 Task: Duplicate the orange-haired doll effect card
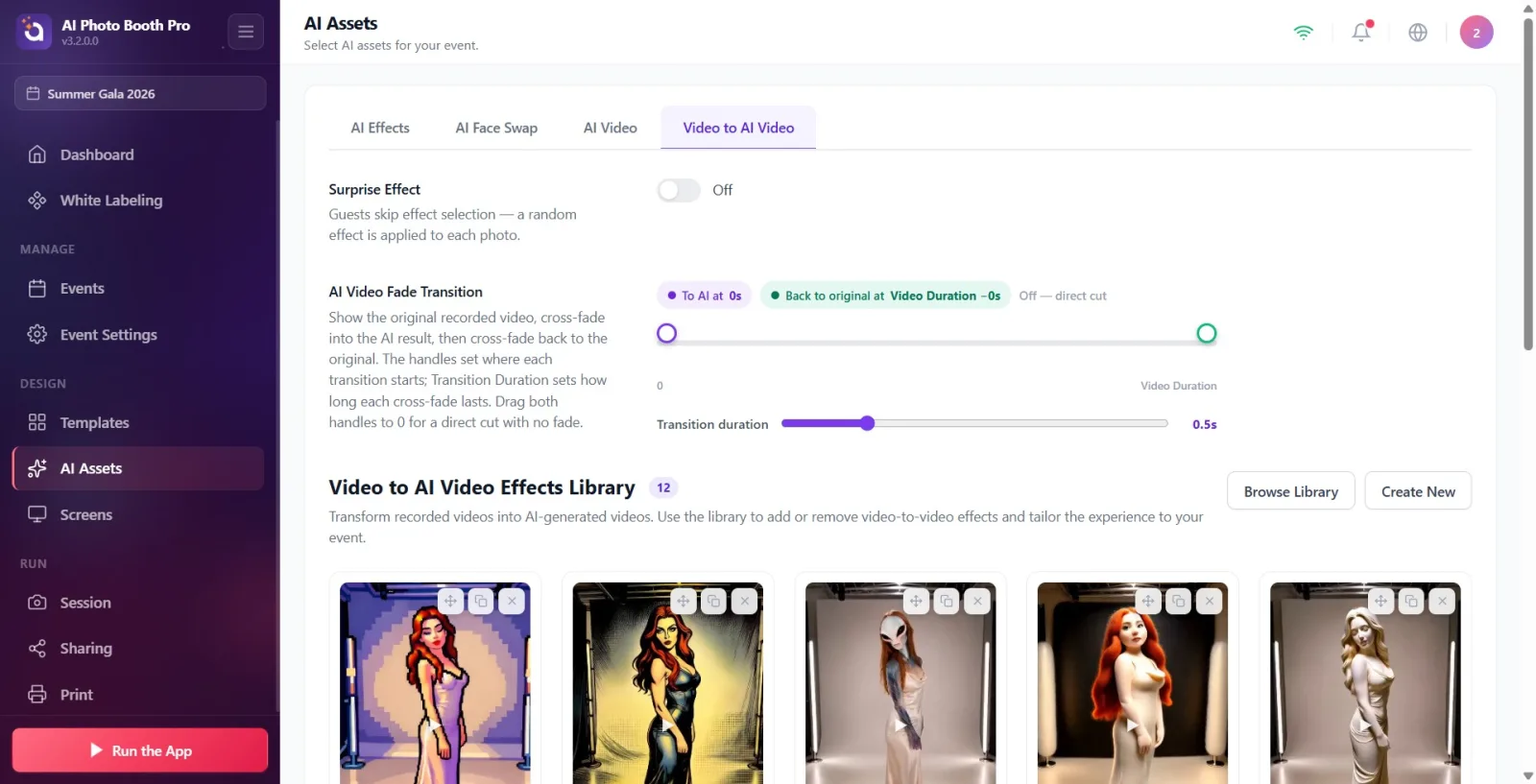tap(1179, 601)
